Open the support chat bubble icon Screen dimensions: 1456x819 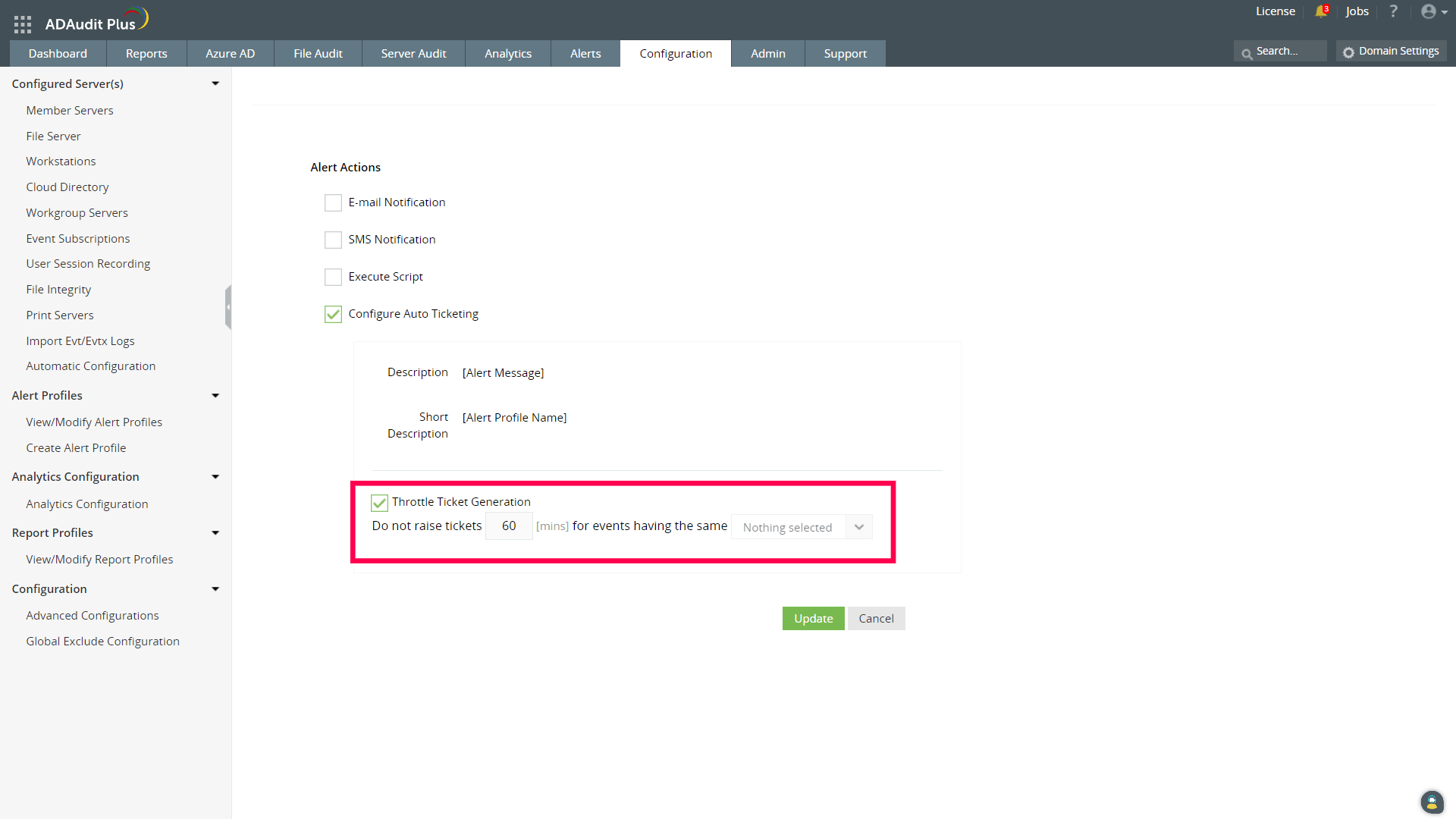(x=1431, y=802)
